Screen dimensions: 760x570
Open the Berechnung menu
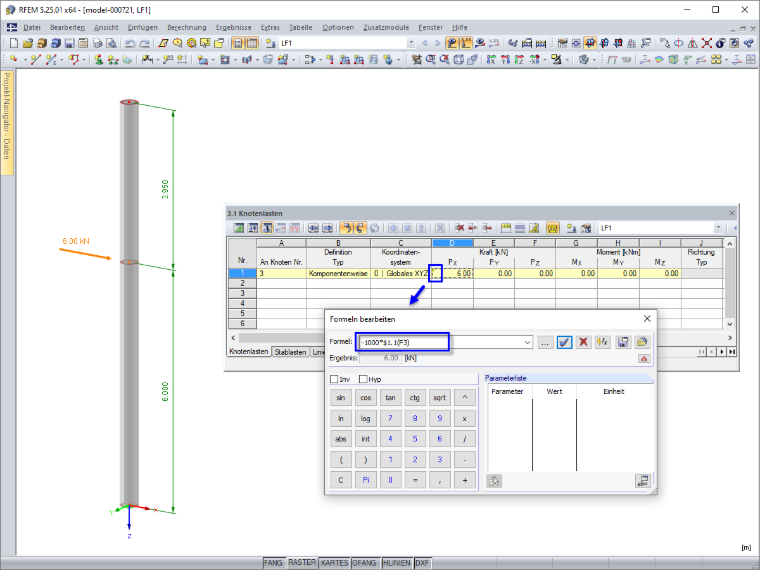pyautogui.click(x=187, y=28)
